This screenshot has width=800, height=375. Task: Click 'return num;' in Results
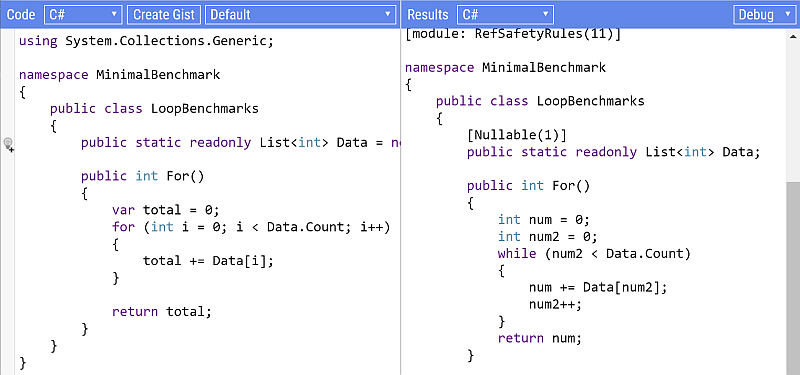point(540,338)
